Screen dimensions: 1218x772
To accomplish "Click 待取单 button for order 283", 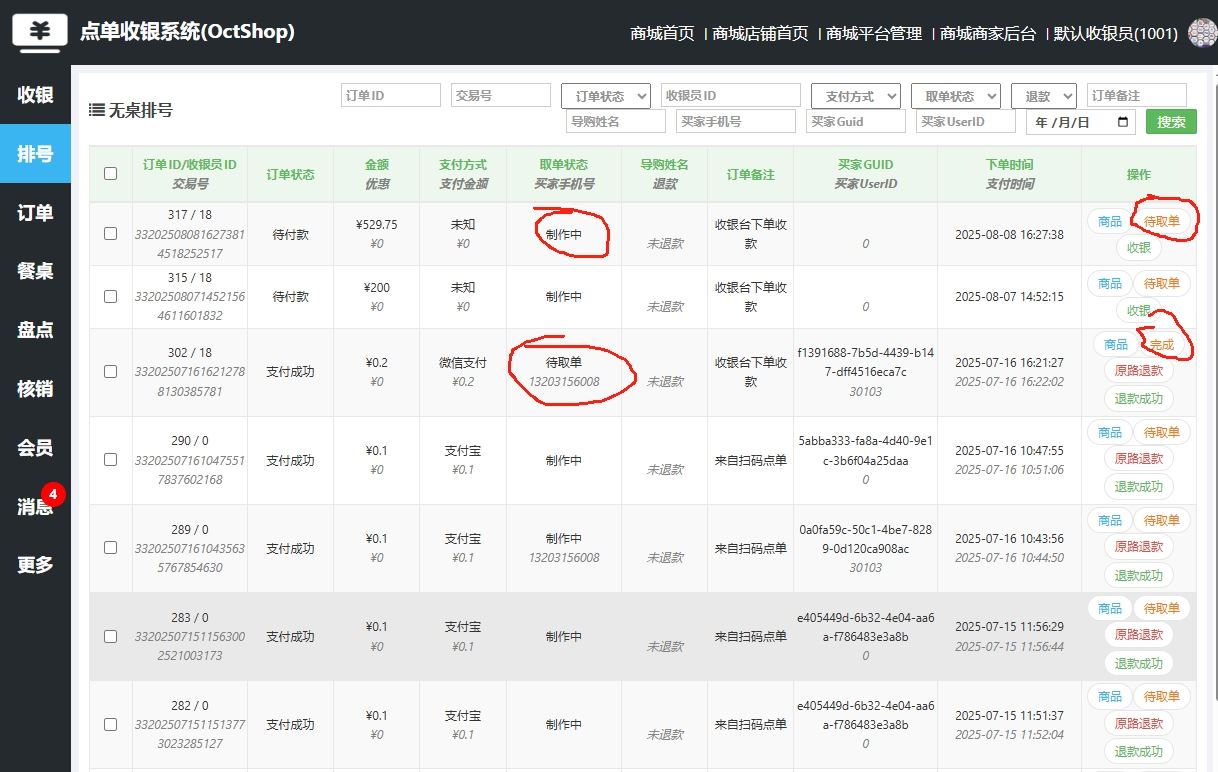I will (1161, 609).
